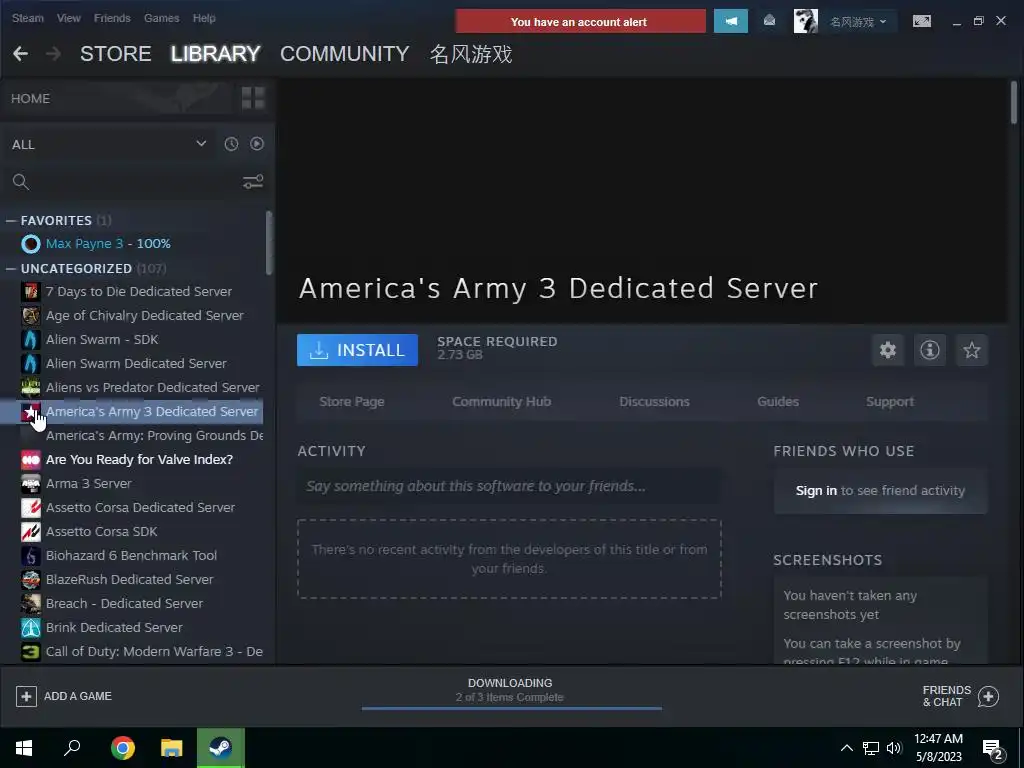Sort library by recent activity clock
Viewport: 1024px width, 768px height.
coord(231,144)
